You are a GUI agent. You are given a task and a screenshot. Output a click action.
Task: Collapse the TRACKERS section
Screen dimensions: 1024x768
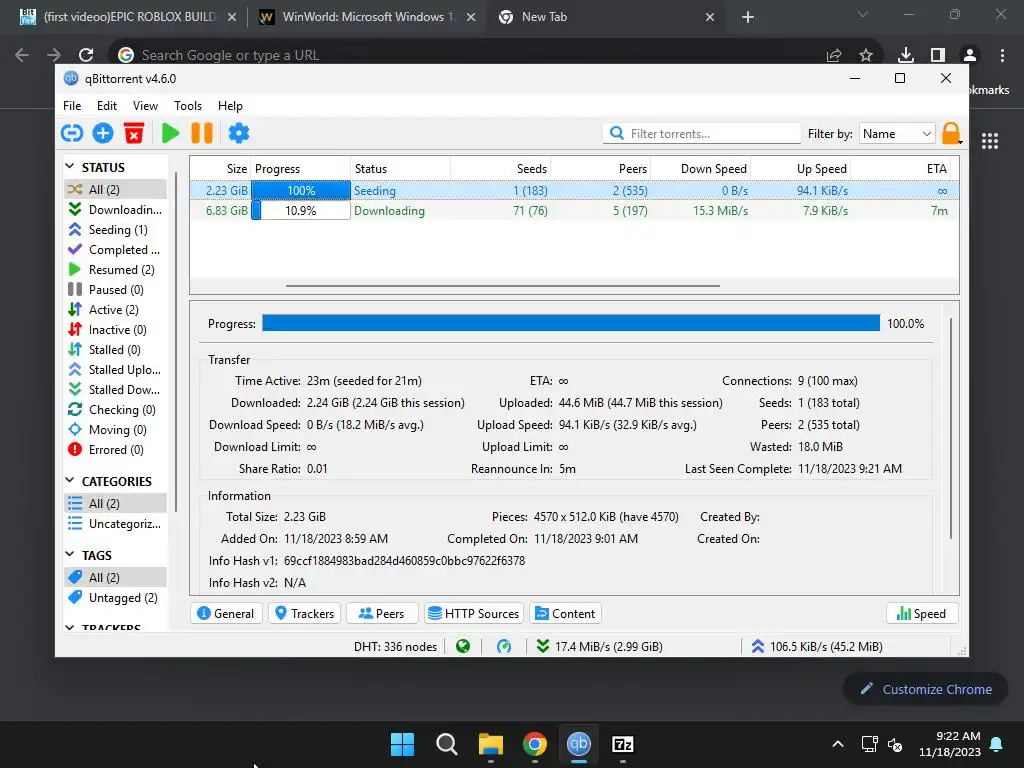pos(70,627)
